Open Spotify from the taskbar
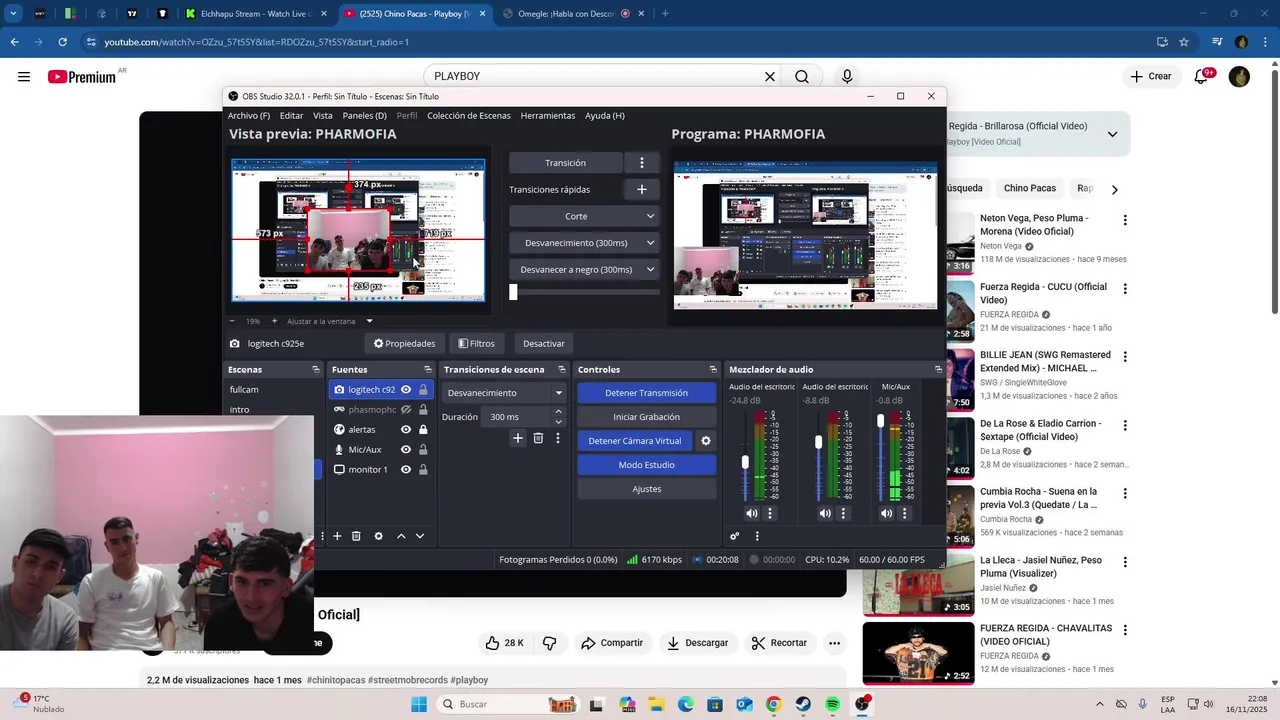This screenshot has height=720, width=1280. (832, 704)
